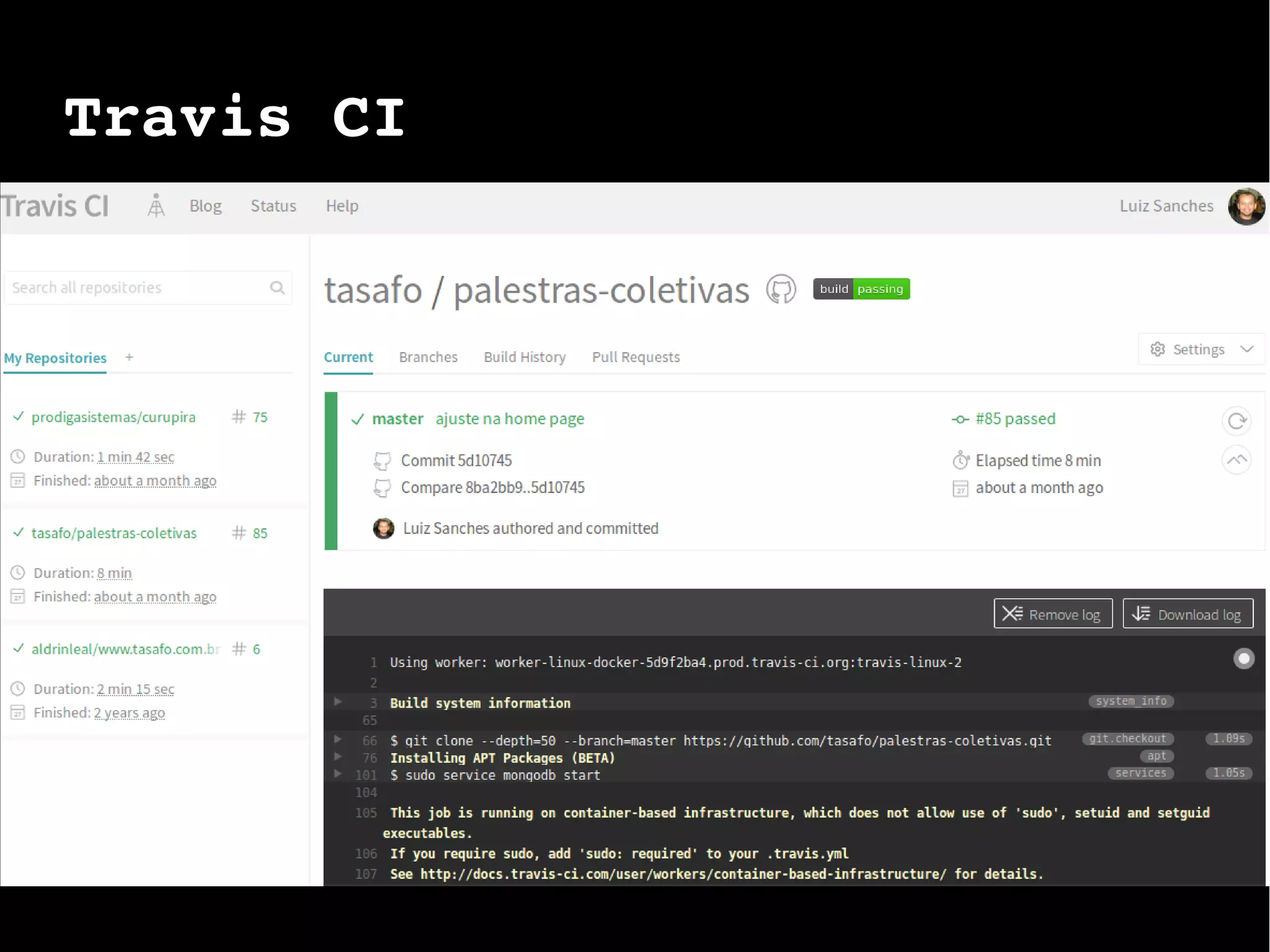
Task: Open the Settings dropdown
Action: [x=1202, y=349]
